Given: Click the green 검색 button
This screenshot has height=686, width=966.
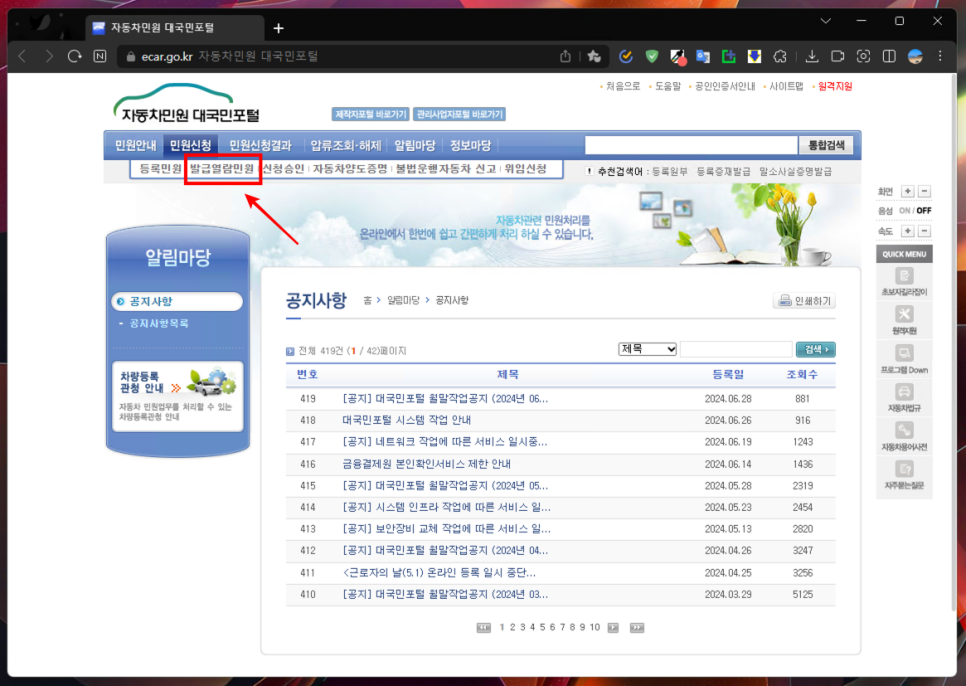Looking at the screenshot, I should pos(815,349).
